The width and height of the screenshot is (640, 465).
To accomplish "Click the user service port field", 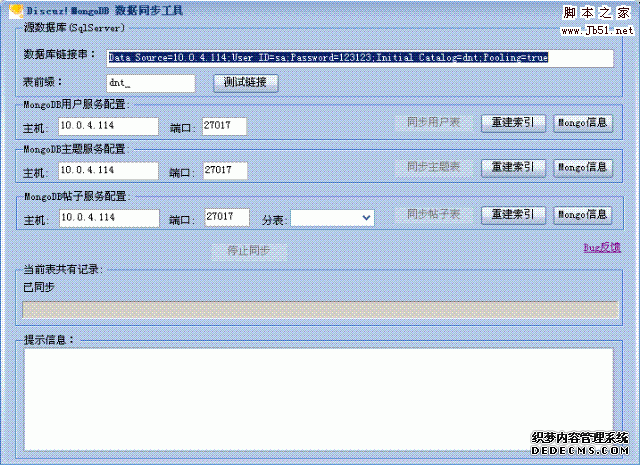I will 224,126.
